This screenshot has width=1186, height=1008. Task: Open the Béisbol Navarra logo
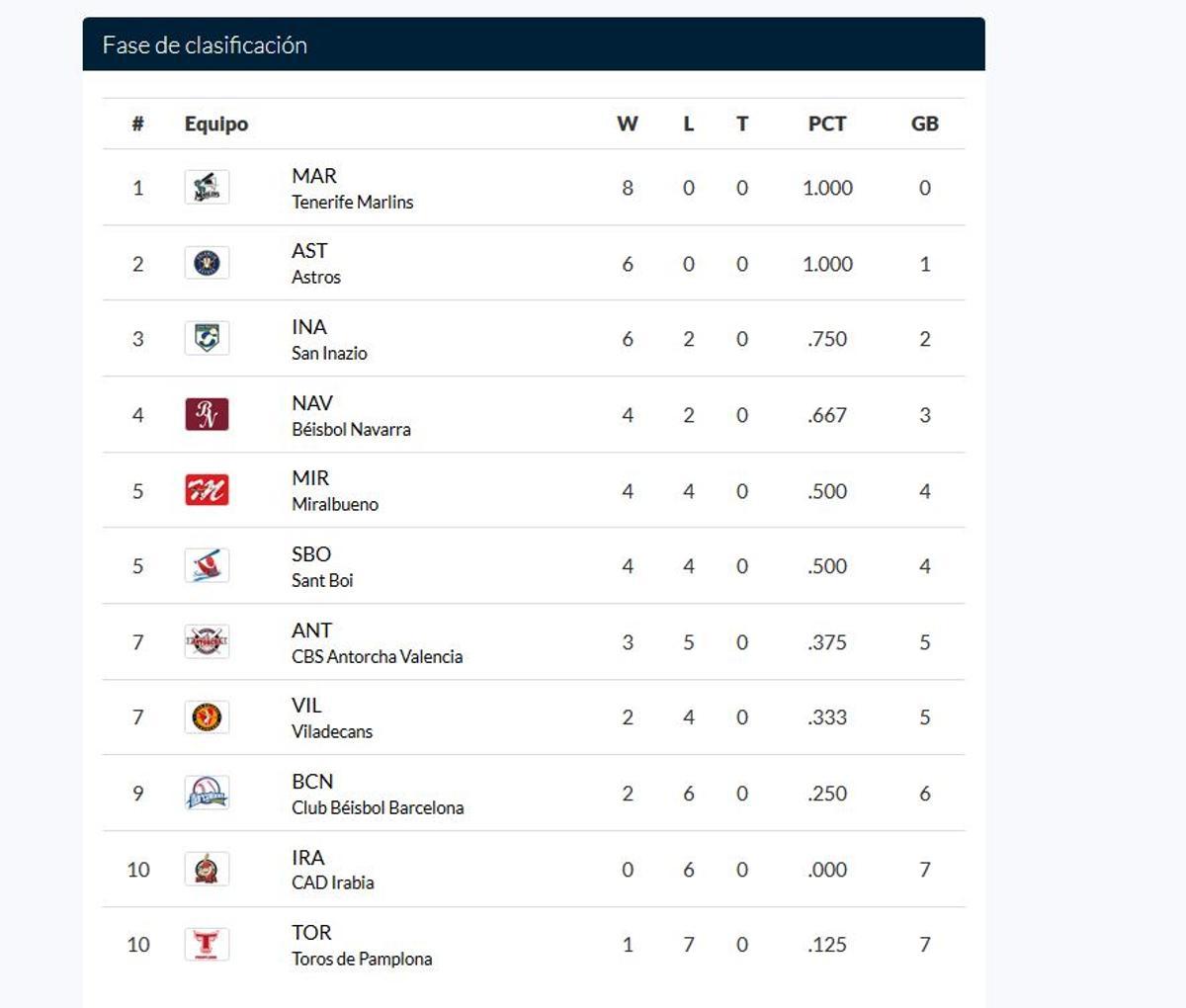pos(207,414)
